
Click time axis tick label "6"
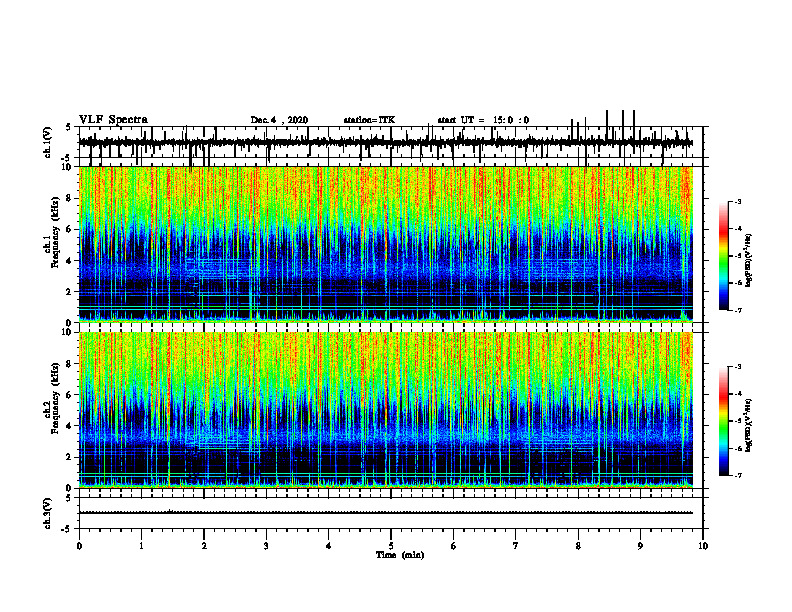point(454,546)
